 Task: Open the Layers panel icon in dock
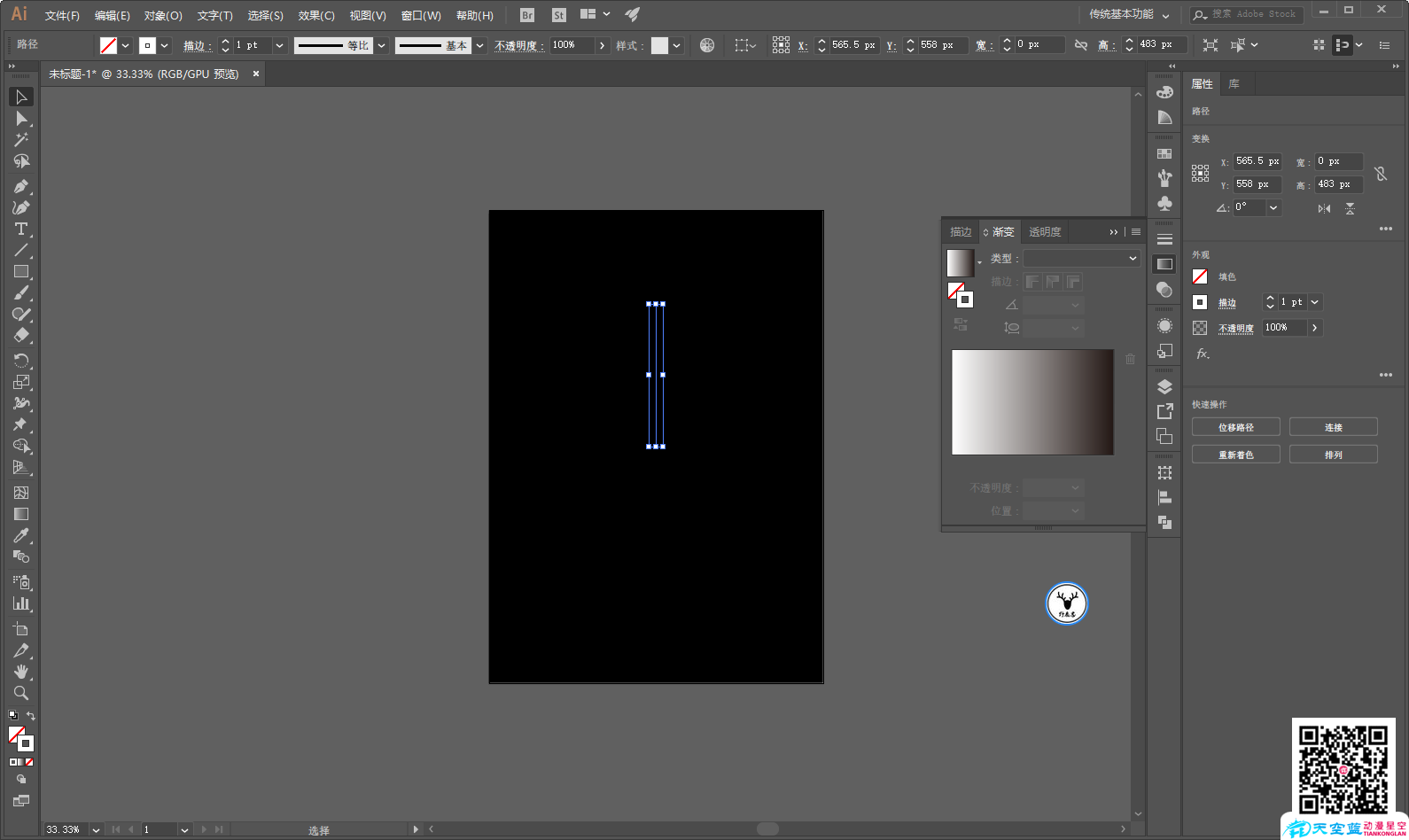tap(1164, 386)
